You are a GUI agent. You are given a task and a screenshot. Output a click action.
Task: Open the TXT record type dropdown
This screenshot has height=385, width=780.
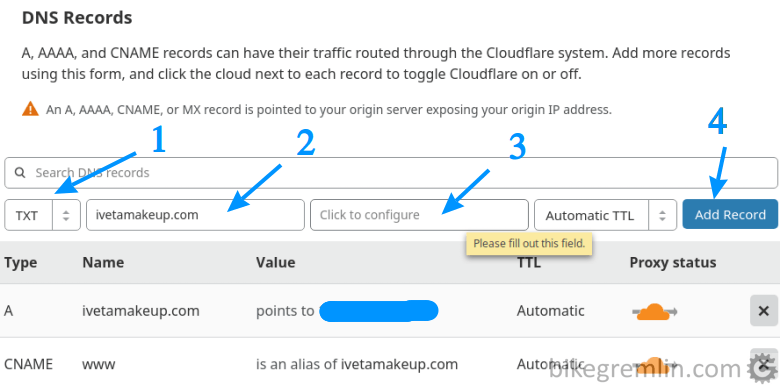[x=42, y=215]
